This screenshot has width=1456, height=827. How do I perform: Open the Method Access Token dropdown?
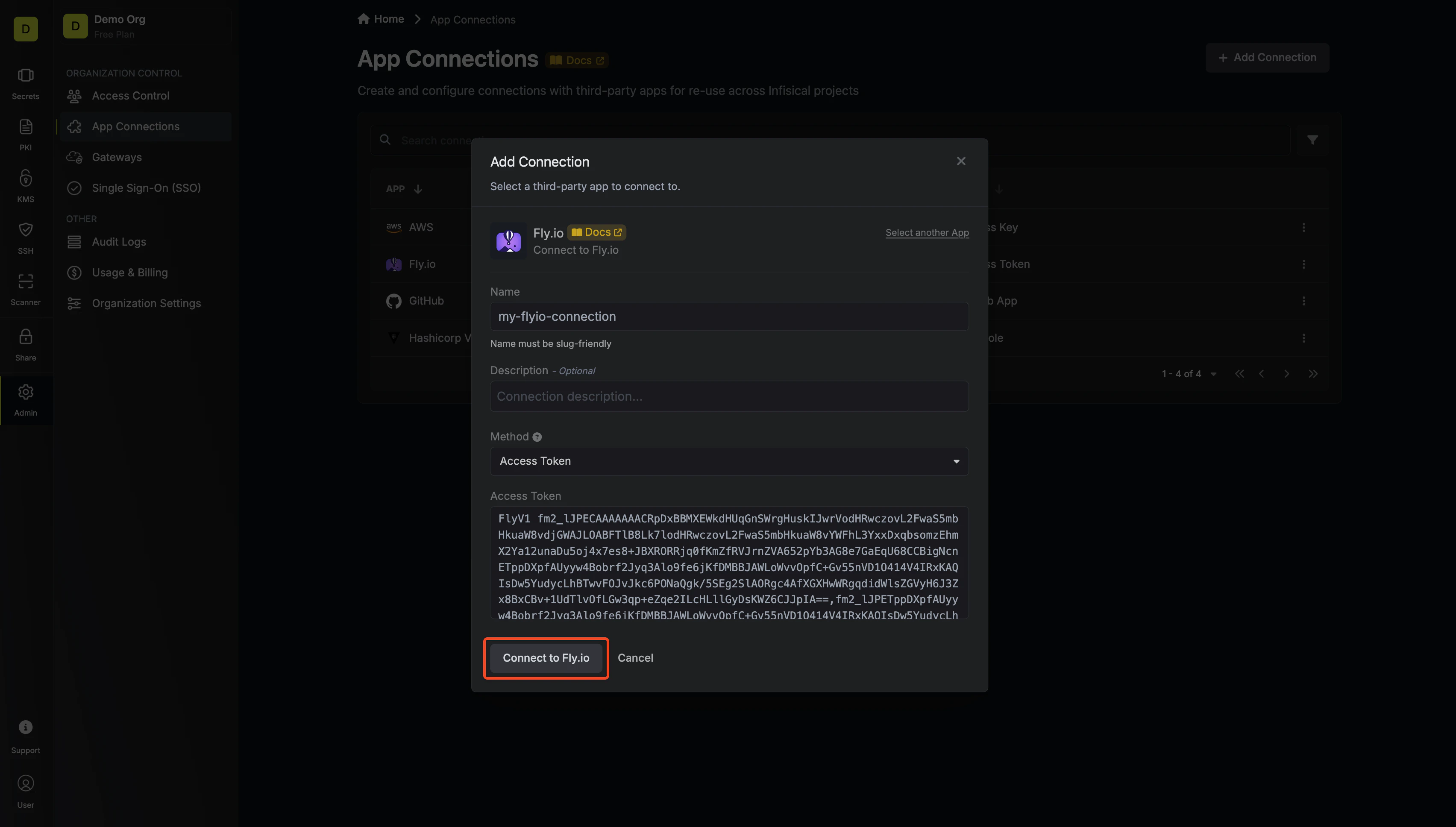click(729, 461)
